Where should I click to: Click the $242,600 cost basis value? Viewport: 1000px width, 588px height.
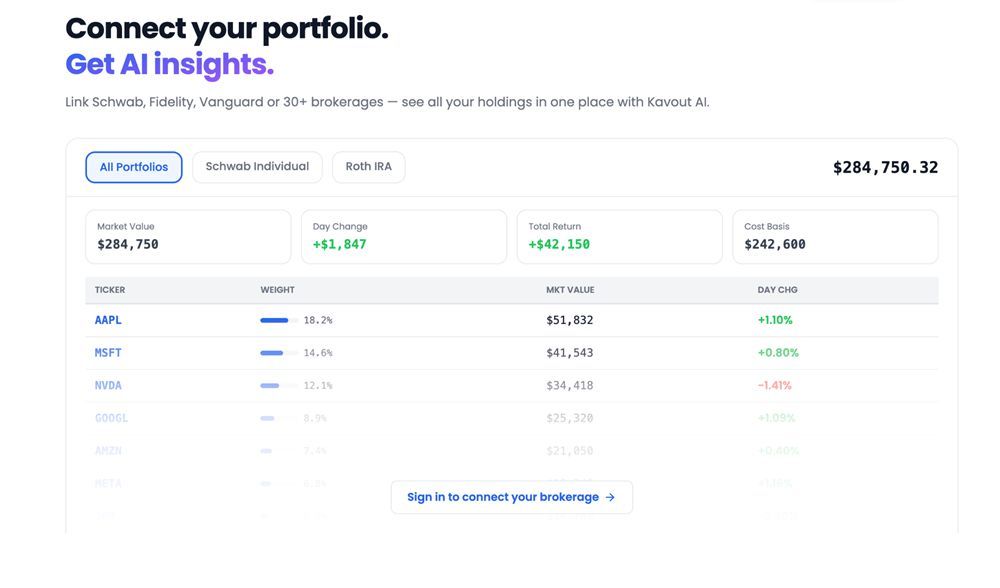pos(775,244)
